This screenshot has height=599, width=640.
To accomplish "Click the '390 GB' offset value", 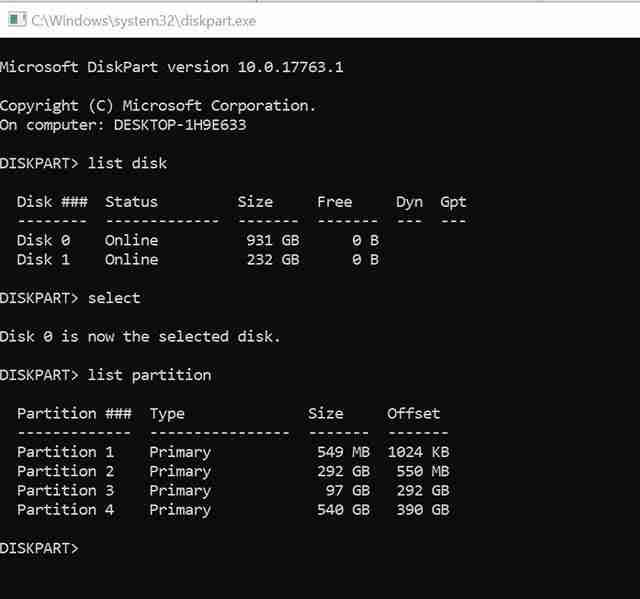I will click(423, 510).
